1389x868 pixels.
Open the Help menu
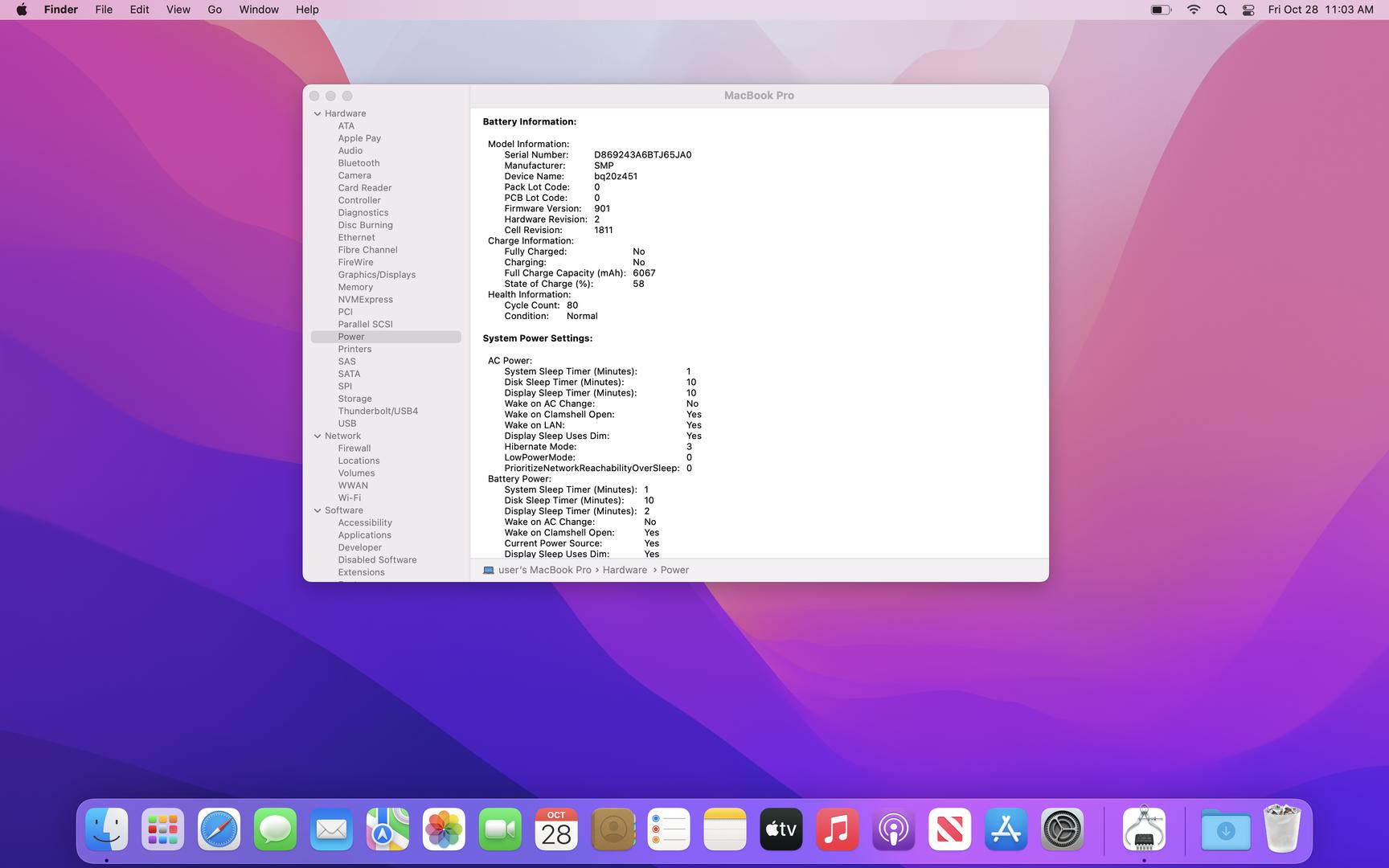307,10
